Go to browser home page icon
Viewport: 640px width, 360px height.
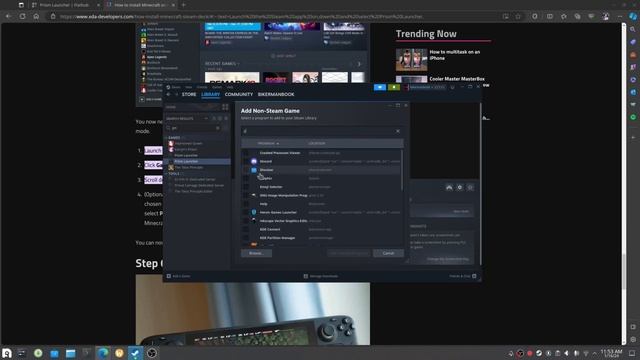tap(36, 16)
